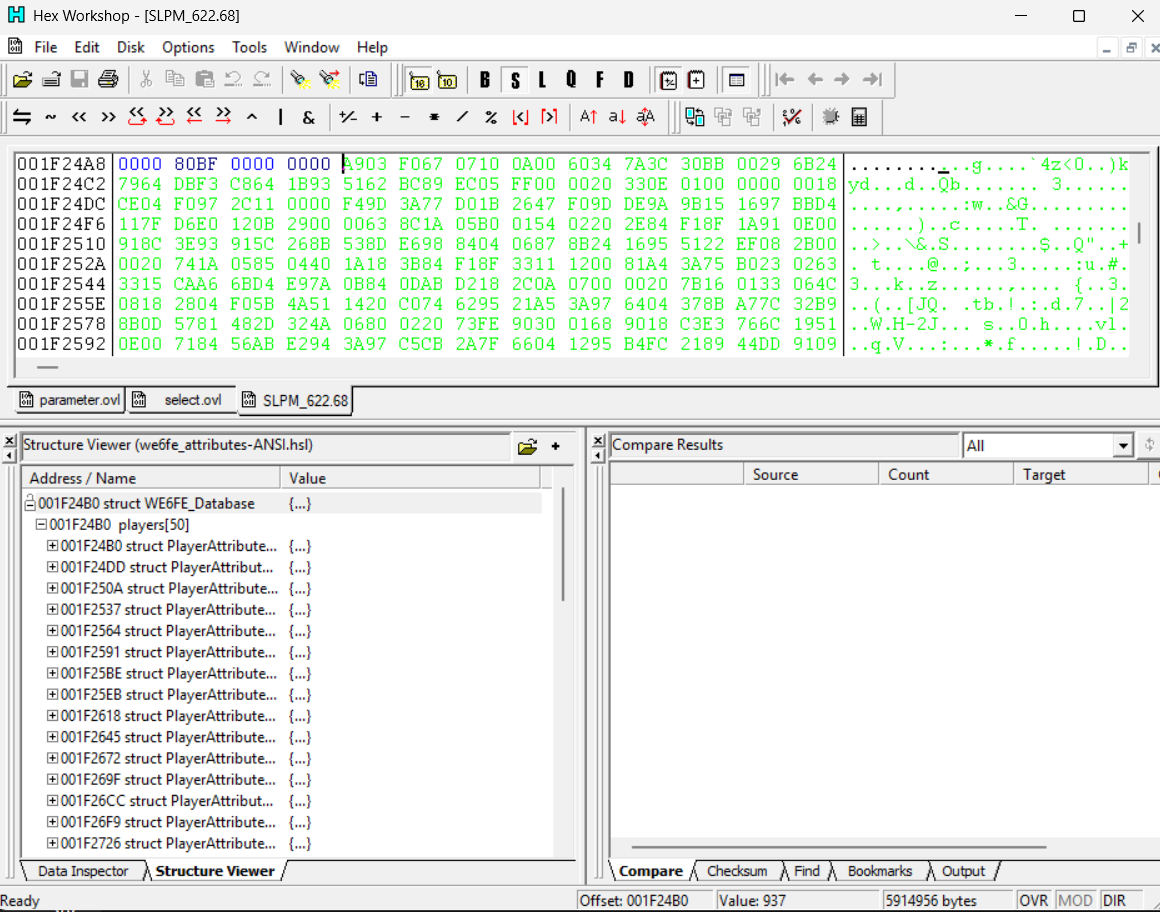Screen dimensions: 1160x912
Task: Click the shift left operation icon
Action: [79, 117]
